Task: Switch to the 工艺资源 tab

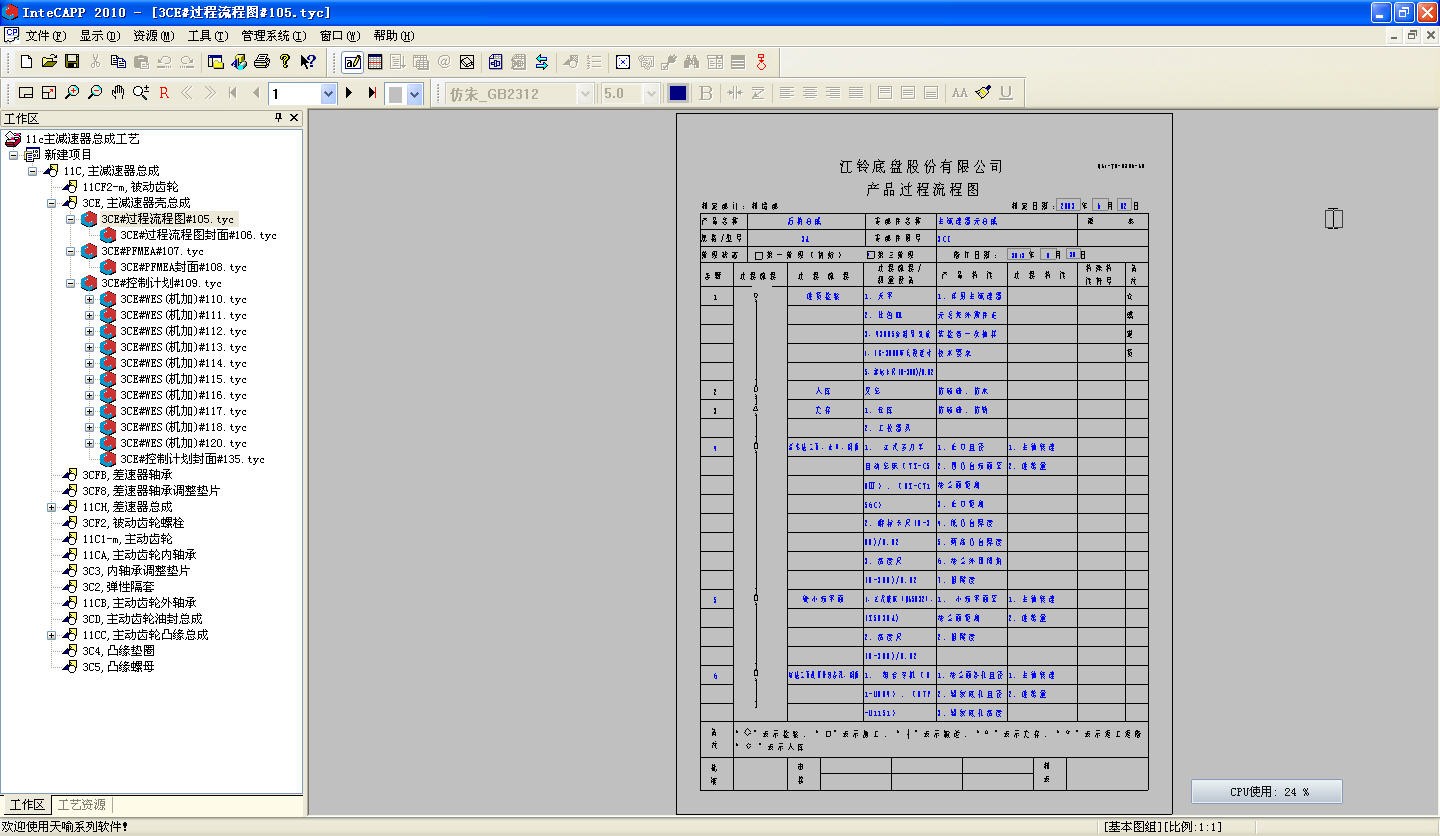Action: click(x=81, y=805)
